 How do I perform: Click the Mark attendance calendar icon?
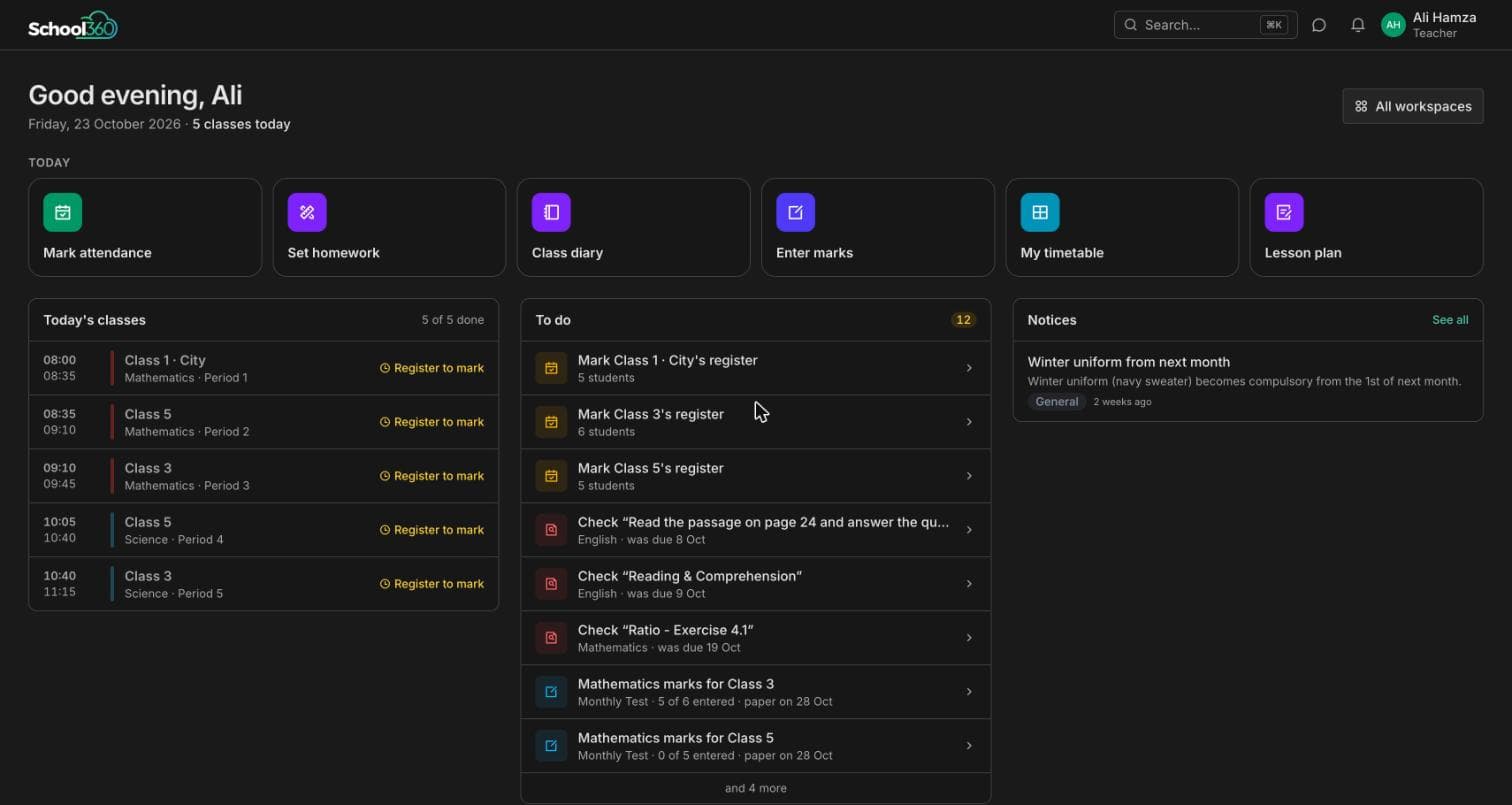tap(63, 212)
